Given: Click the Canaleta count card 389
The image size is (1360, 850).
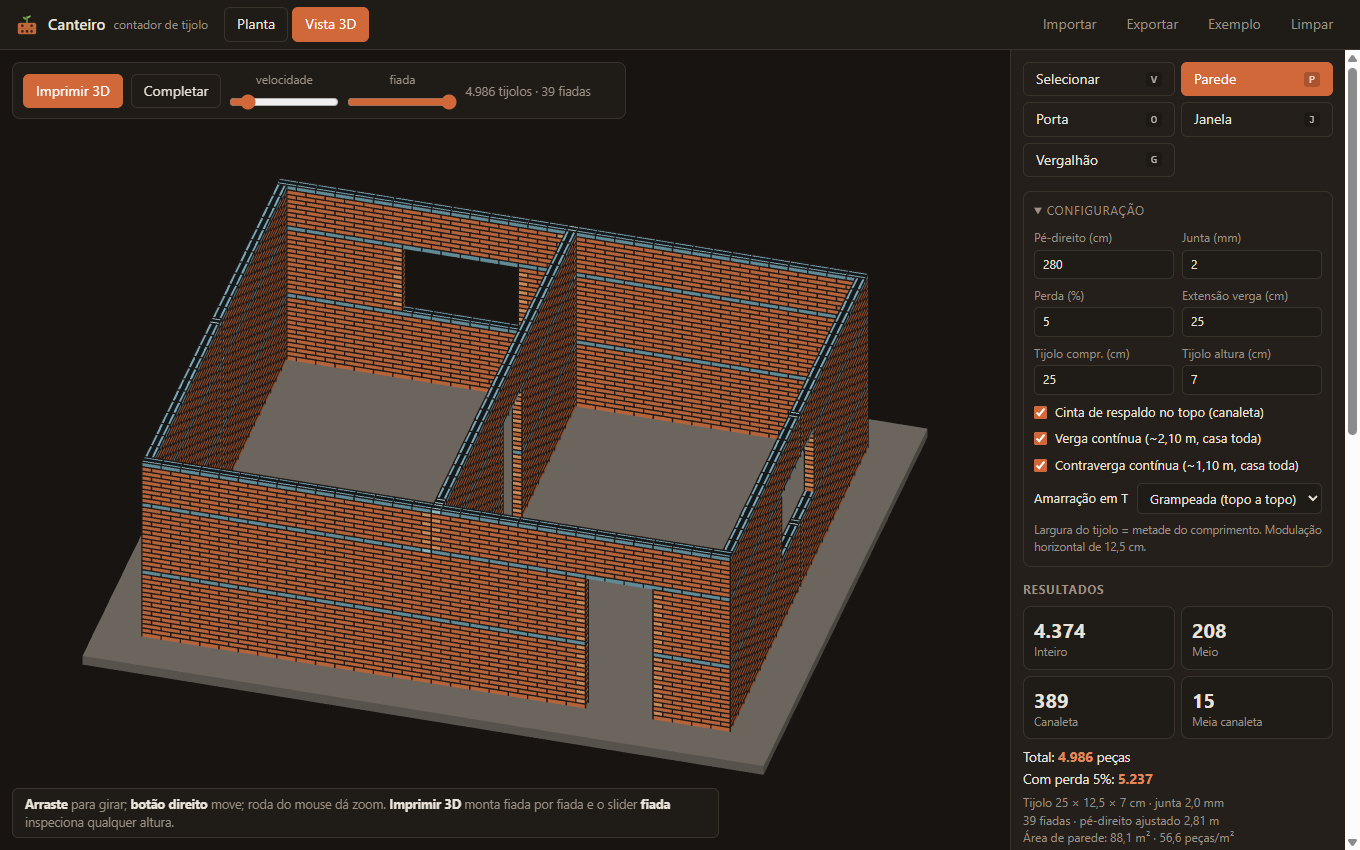Looking at the screenshot, I should point(1098,708).
